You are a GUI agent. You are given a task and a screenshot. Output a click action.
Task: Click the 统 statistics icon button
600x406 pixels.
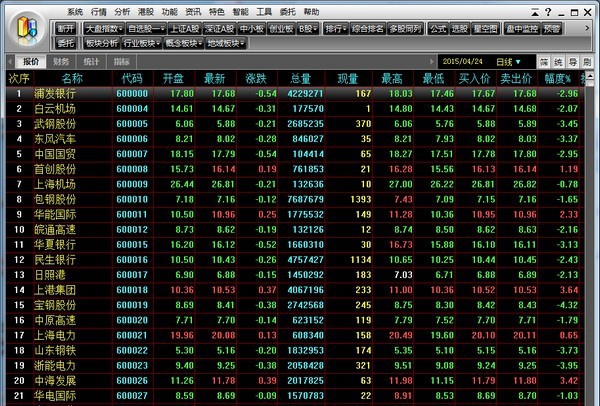pyautogui.click(x=558, y=62)
